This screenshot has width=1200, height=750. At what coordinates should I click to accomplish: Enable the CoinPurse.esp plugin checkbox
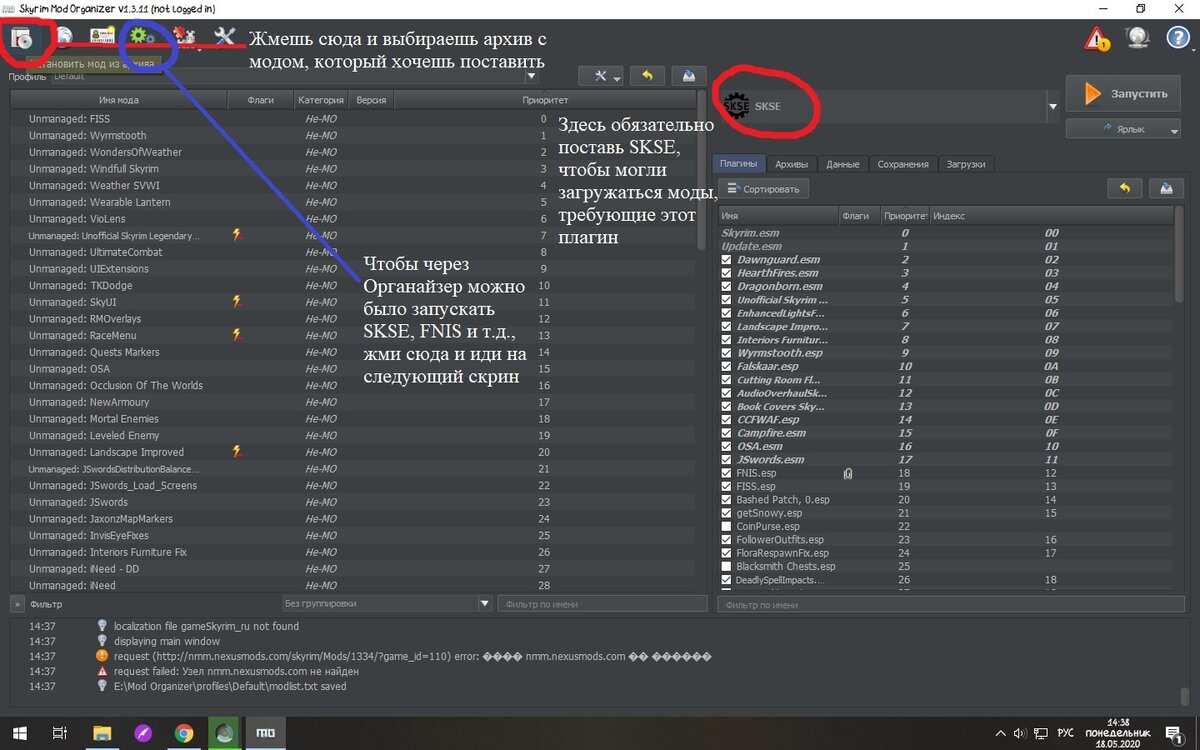click(x=727, y=526)
